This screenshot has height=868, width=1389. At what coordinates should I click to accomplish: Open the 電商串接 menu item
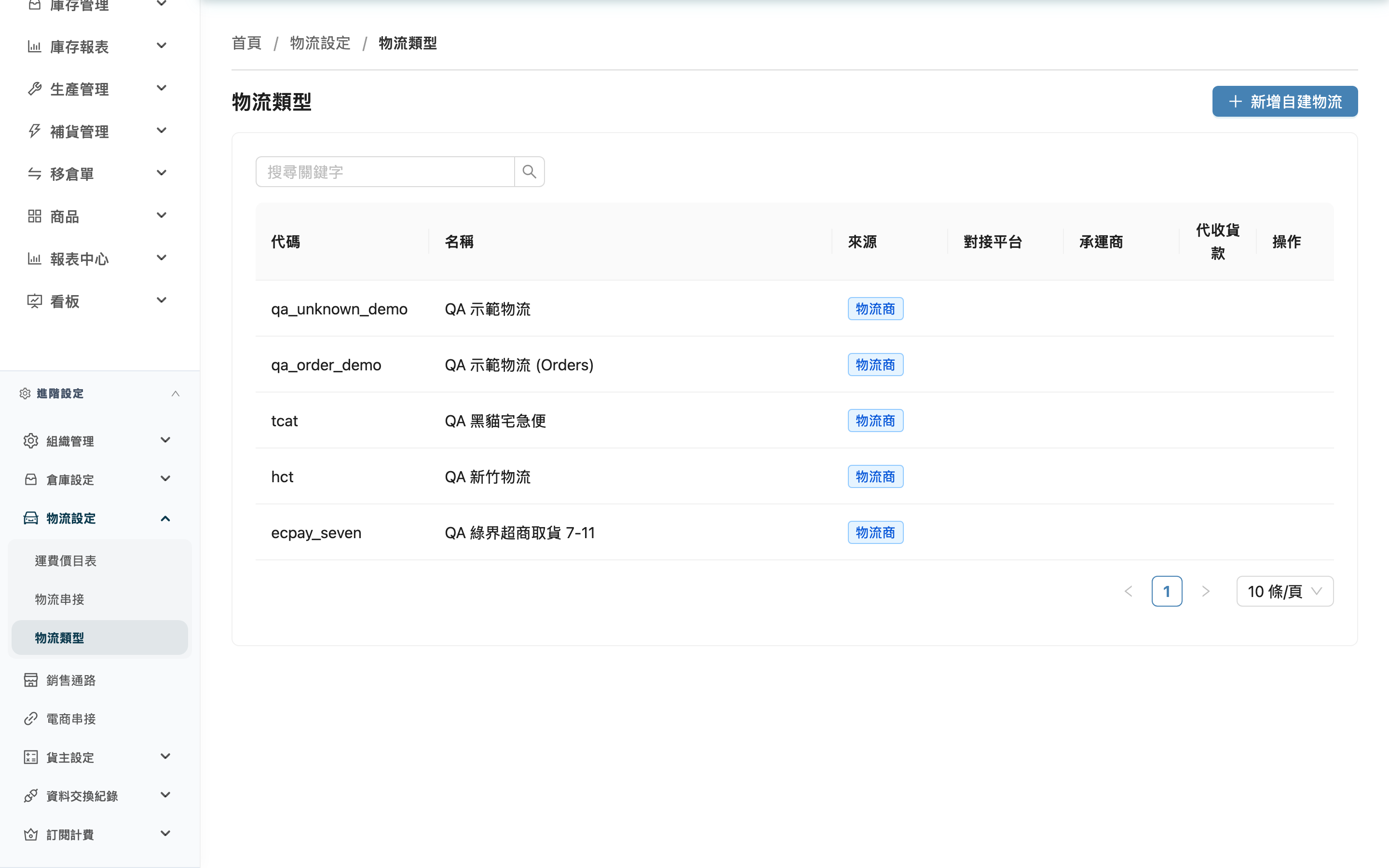click(100, 719)
